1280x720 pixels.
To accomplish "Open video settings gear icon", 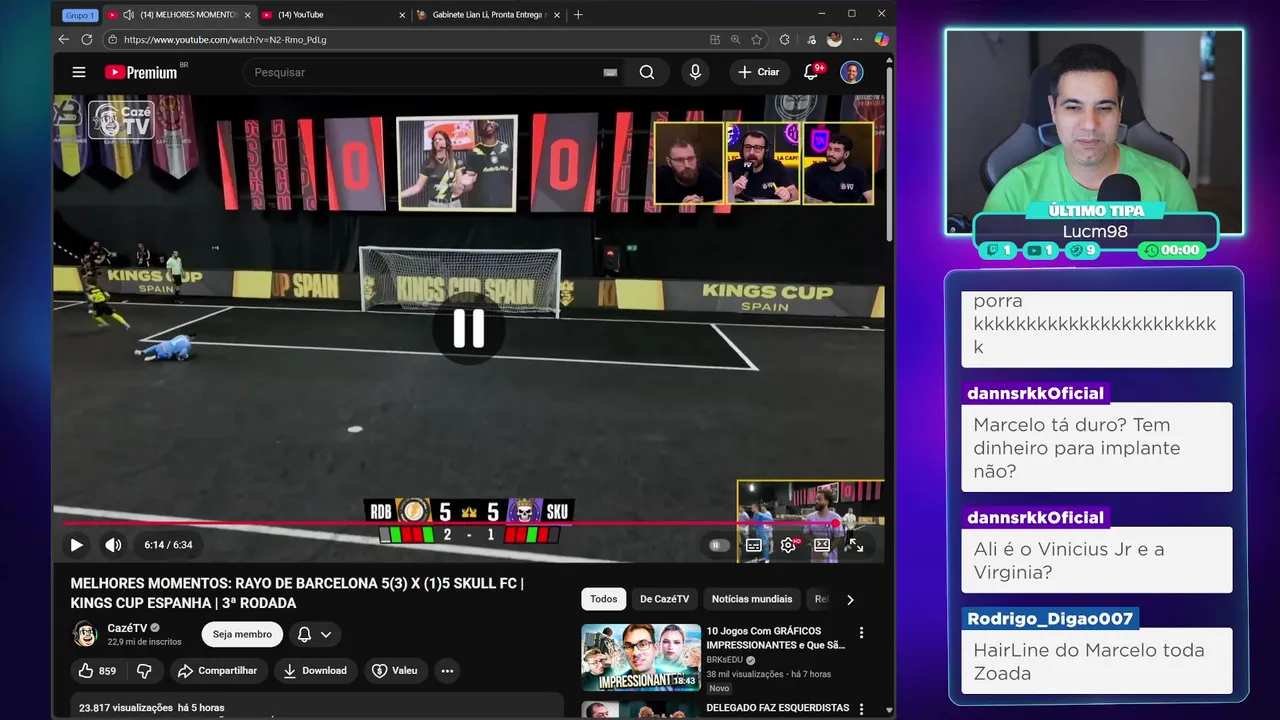I will pyautogui.click(x=788, y=545).
